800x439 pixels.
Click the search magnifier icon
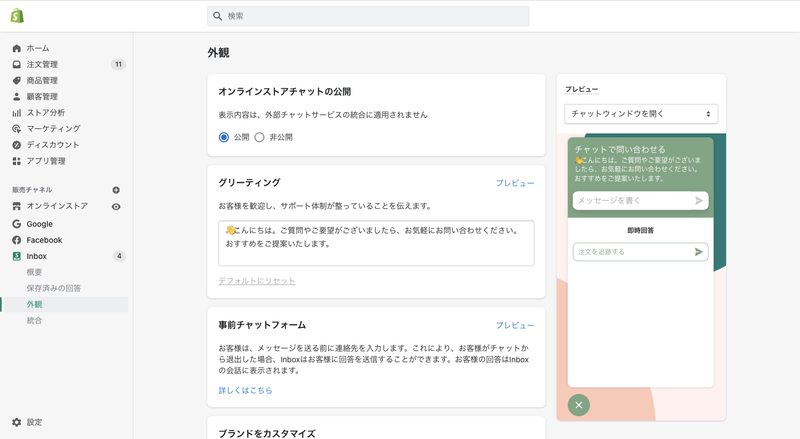[x=217, y=16]
